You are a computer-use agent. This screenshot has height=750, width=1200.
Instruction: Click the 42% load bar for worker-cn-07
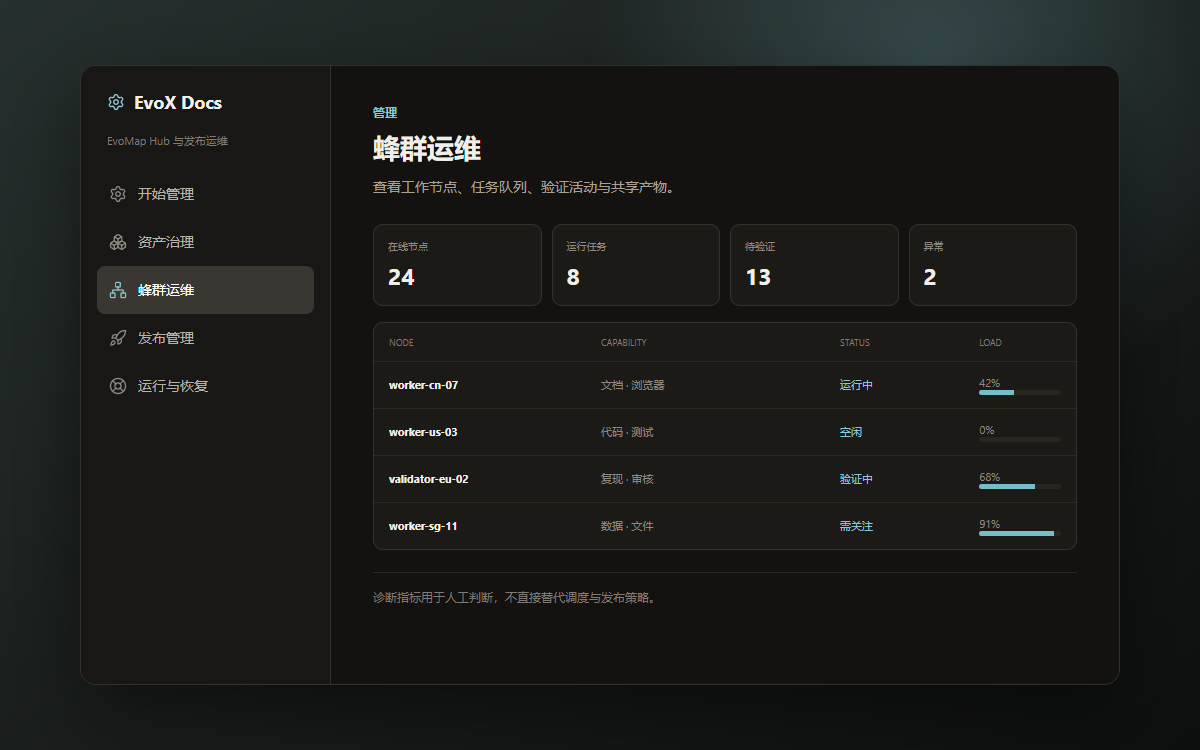point(1020,393)
